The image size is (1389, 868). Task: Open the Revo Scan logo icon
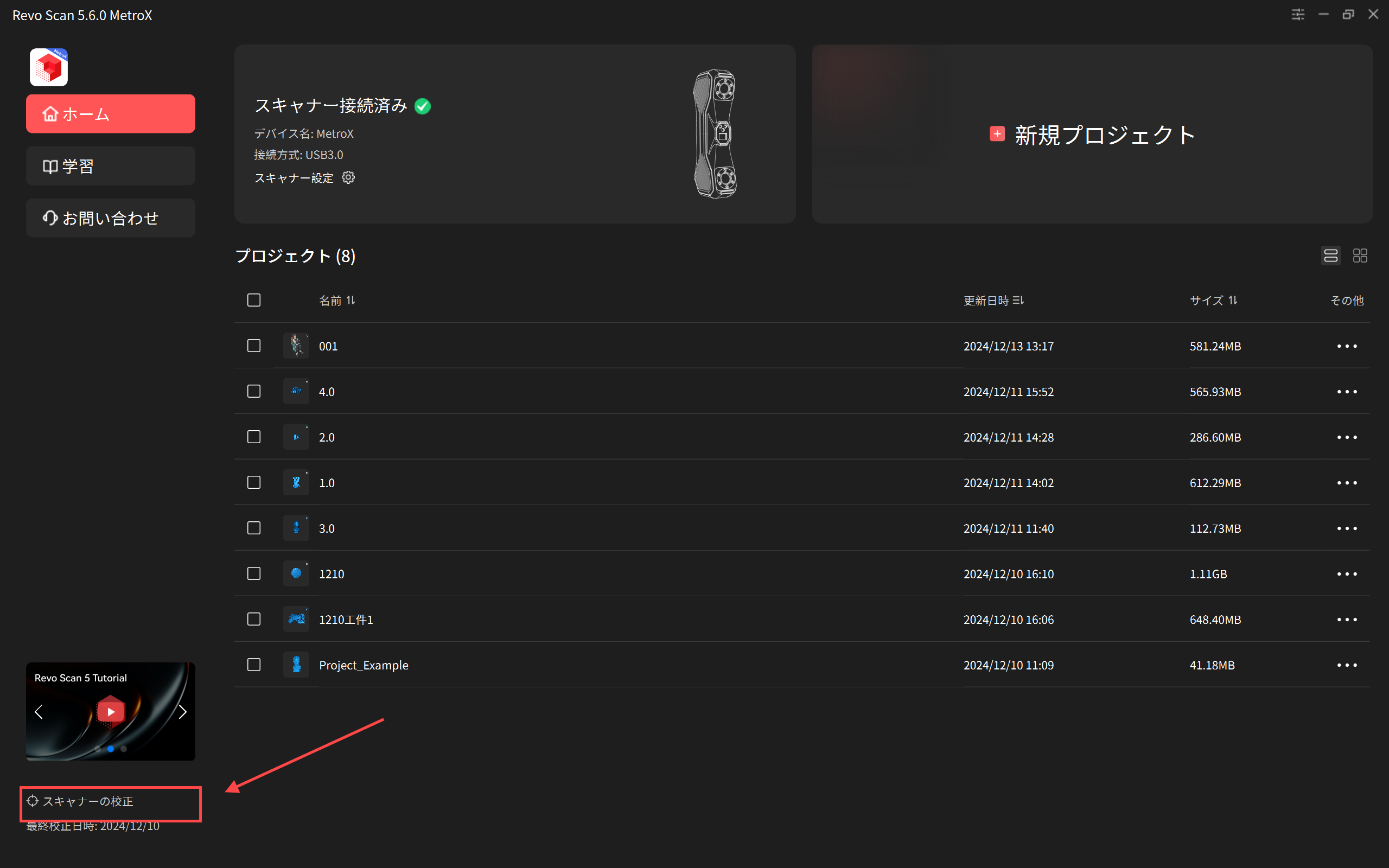click(49, 67)
